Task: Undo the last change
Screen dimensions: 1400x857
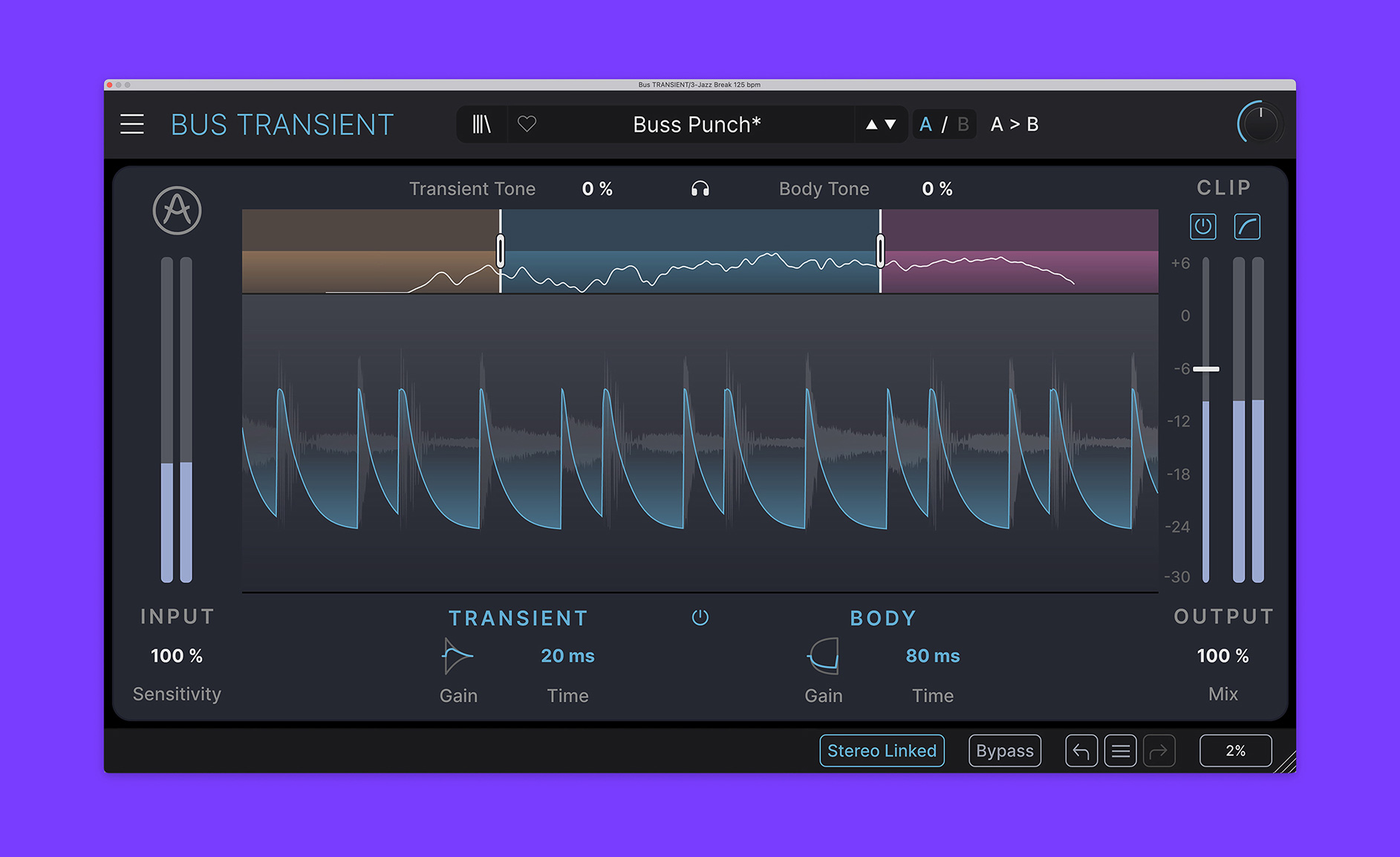Action: (1081, 751)
